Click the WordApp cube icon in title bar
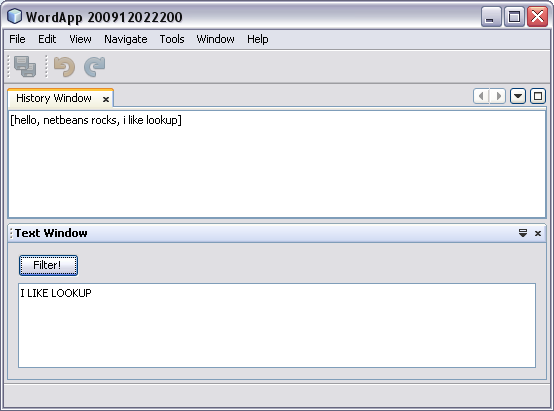The width and height of the screenshot is (554, 411). [x=14, y=17]
